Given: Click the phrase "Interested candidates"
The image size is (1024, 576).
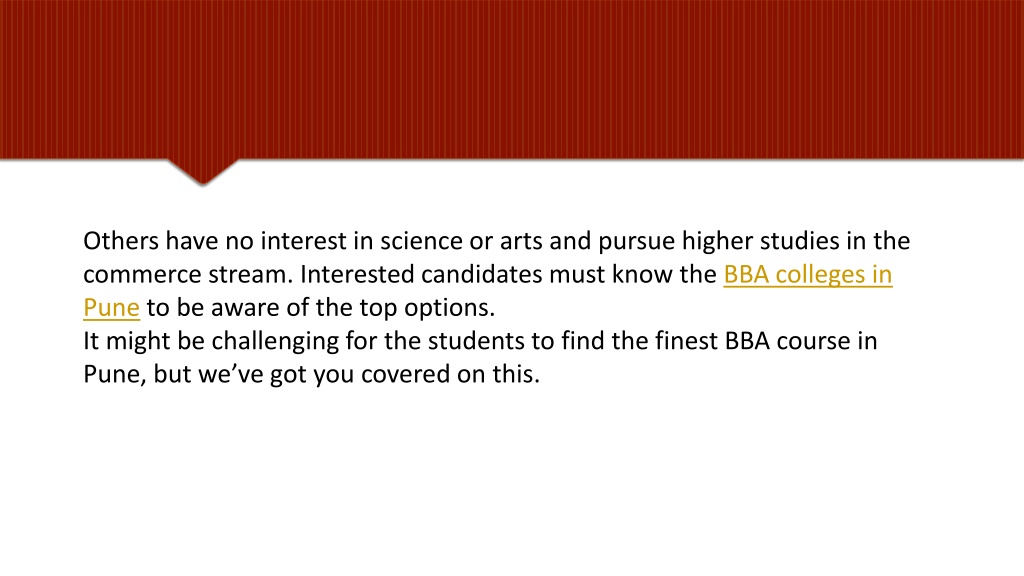Looking at the screenshot, I should 421,274.
